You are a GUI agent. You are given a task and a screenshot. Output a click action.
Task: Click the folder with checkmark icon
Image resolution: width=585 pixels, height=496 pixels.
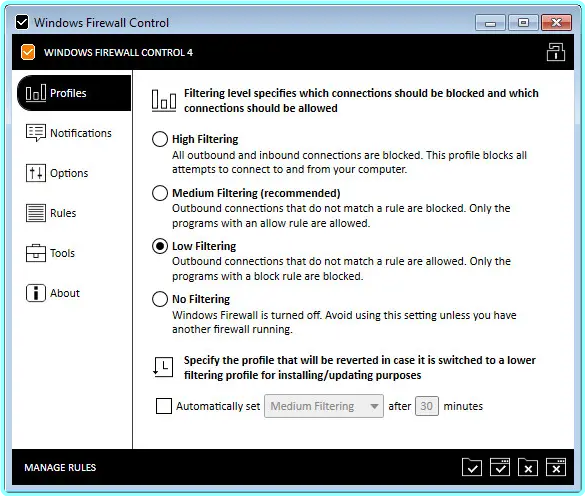coord(472,467)
